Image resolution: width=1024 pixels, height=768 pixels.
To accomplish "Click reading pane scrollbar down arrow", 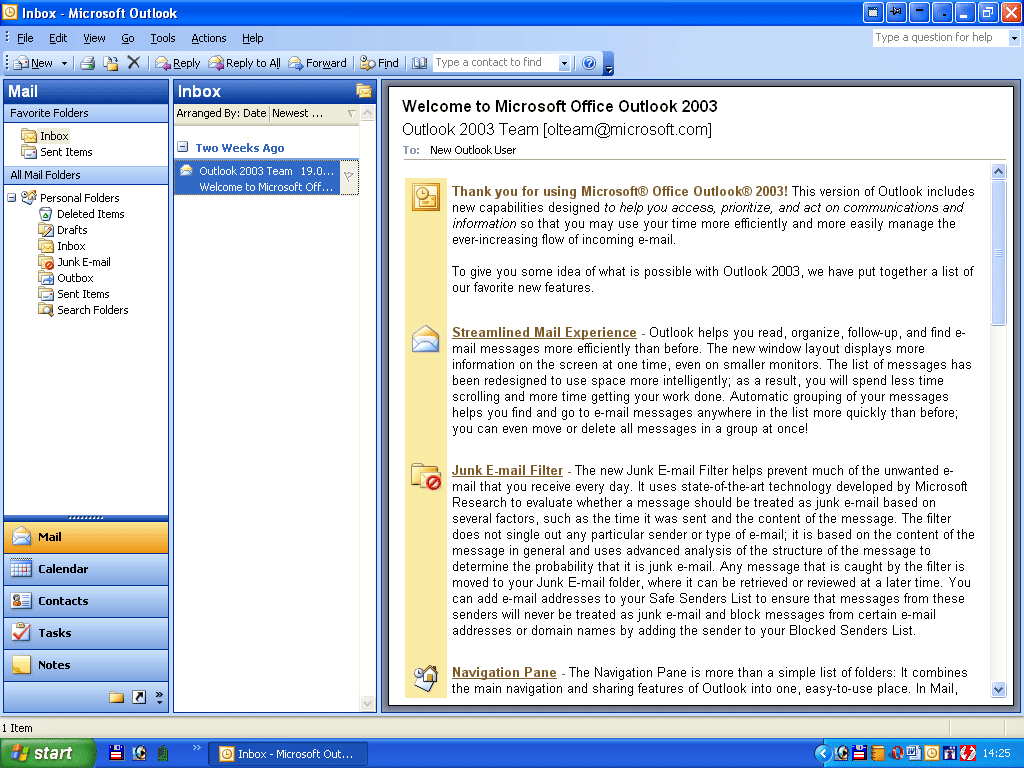I will click(998, 689).
